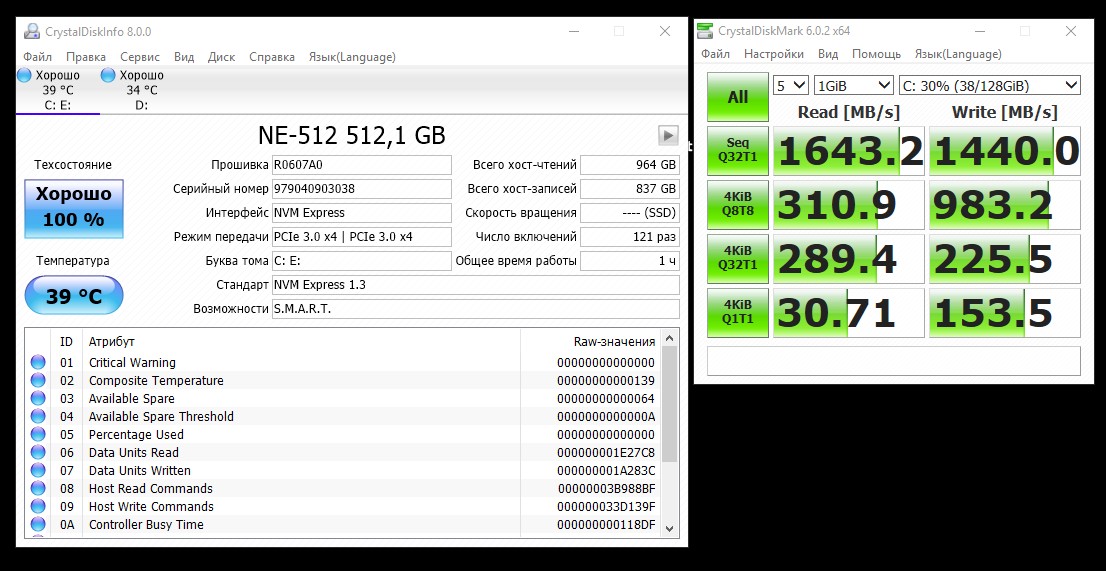Viewport: 1106px width, 571px height.
Task: Click the serial number field 979040903038
Action: pyautogui.click(x=362, y=189)
